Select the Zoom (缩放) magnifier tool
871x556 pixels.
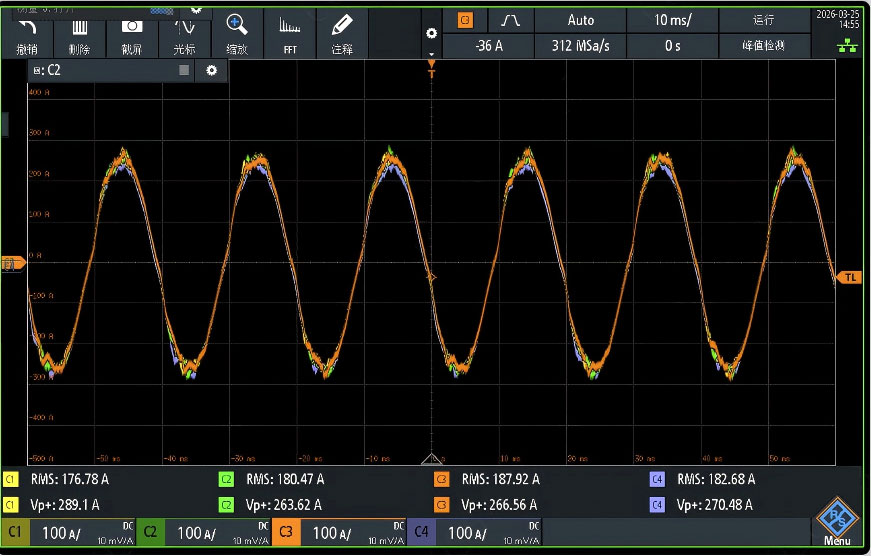(x=237, y=34)
